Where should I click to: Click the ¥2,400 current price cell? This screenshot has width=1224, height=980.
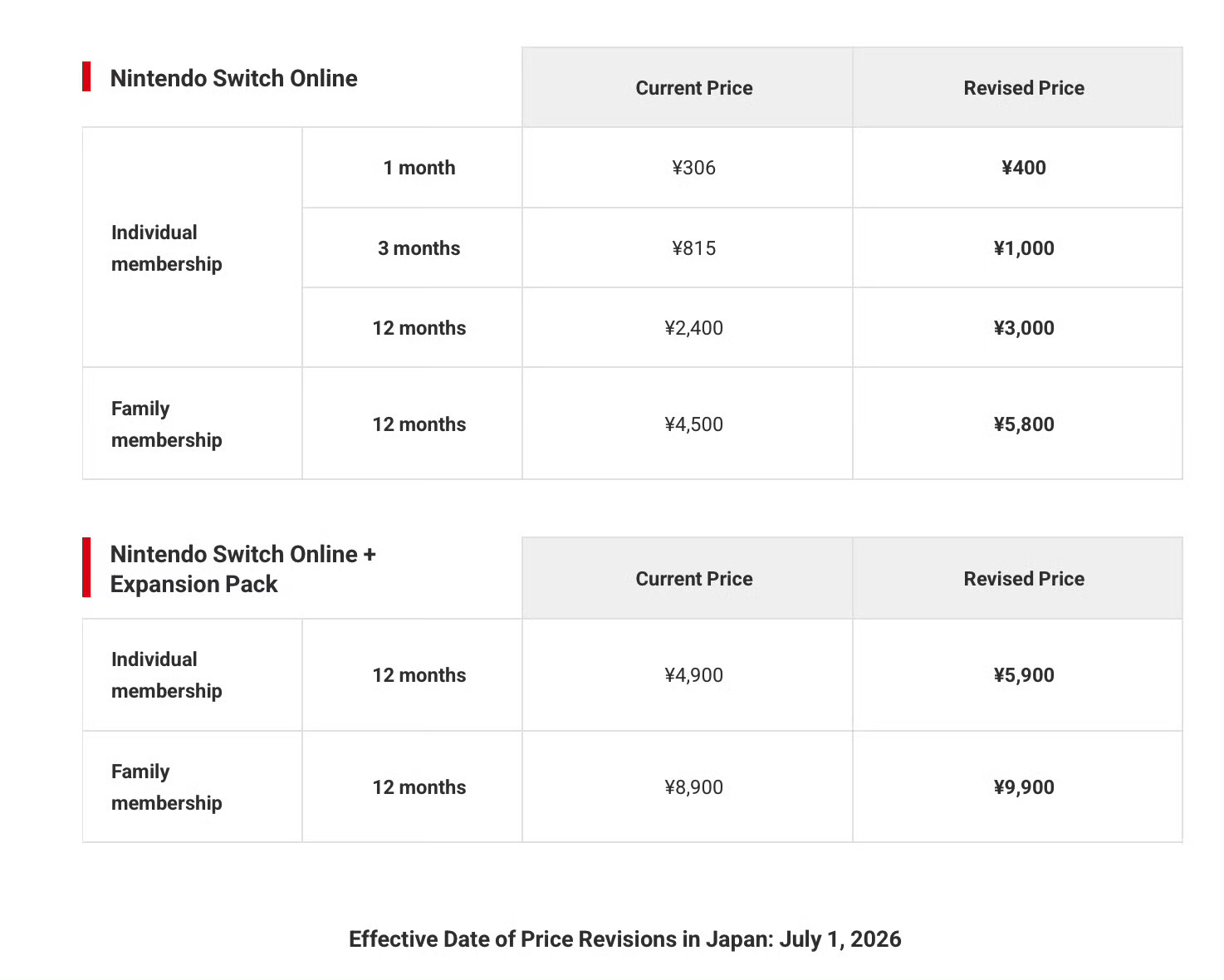pyautogui.click(x=694, y=328)
